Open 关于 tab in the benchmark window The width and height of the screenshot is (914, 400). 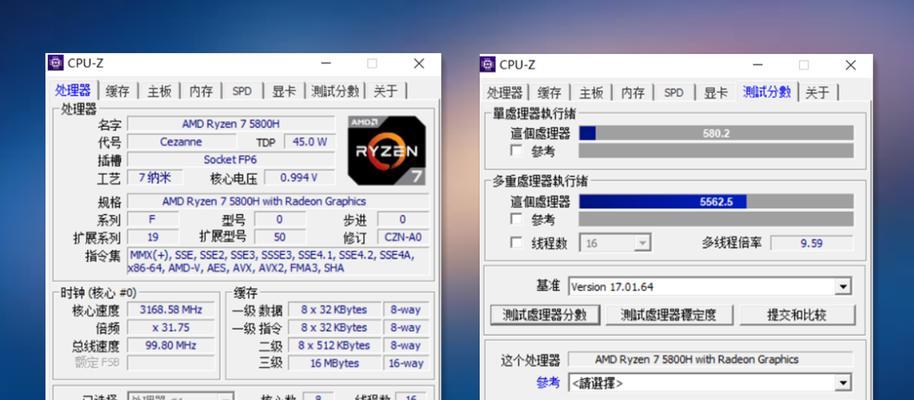[x=817, y=93]
